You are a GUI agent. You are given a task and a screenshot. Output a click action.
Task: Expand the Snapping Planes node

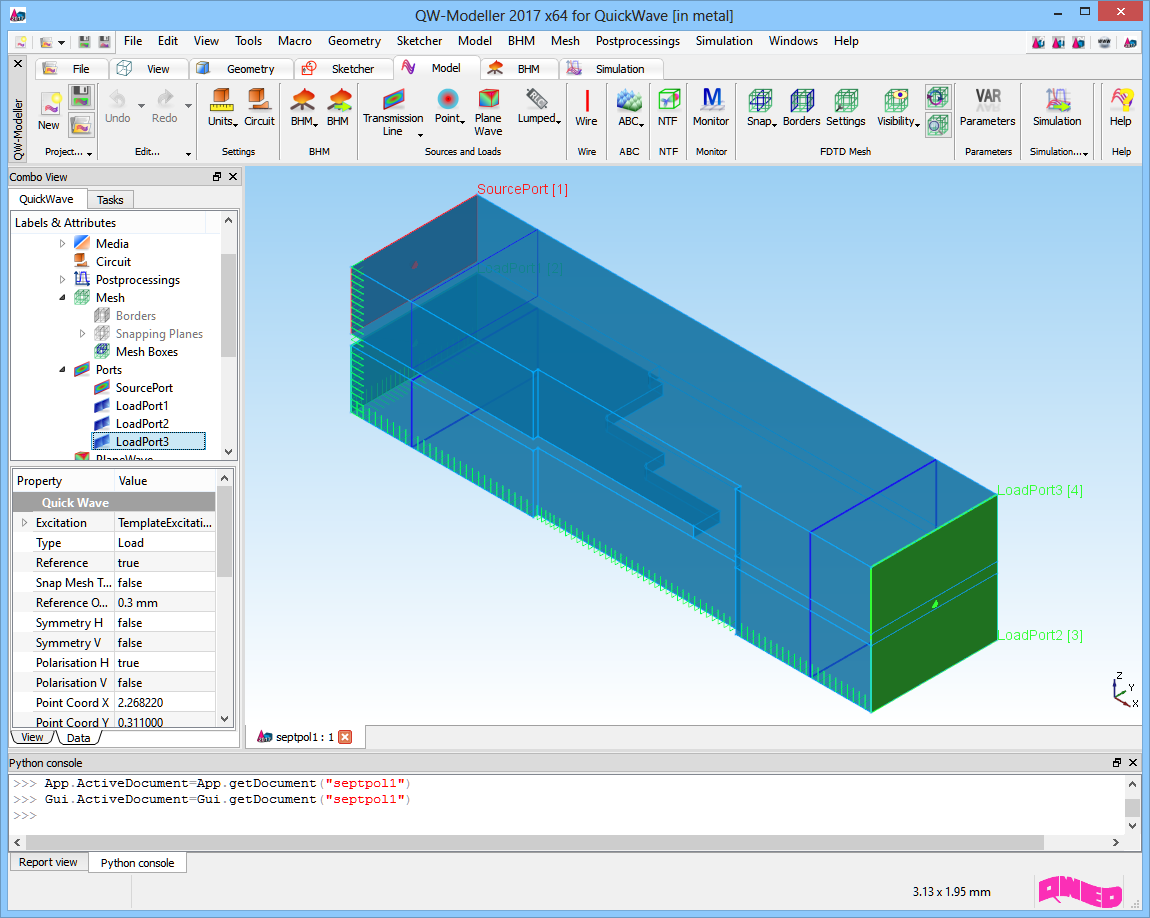point(82,334)
